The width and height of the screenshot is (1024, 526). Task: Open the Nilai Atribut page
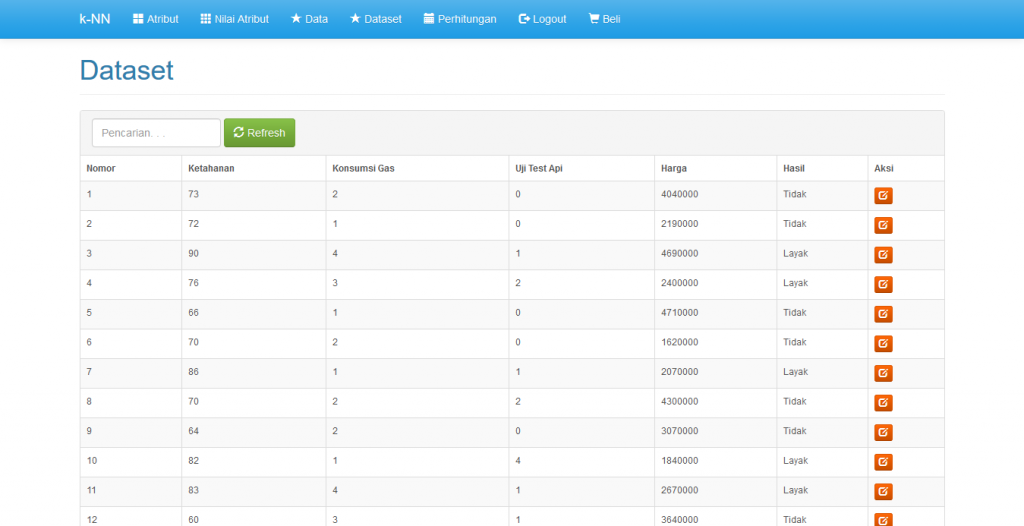click(234, 19)
